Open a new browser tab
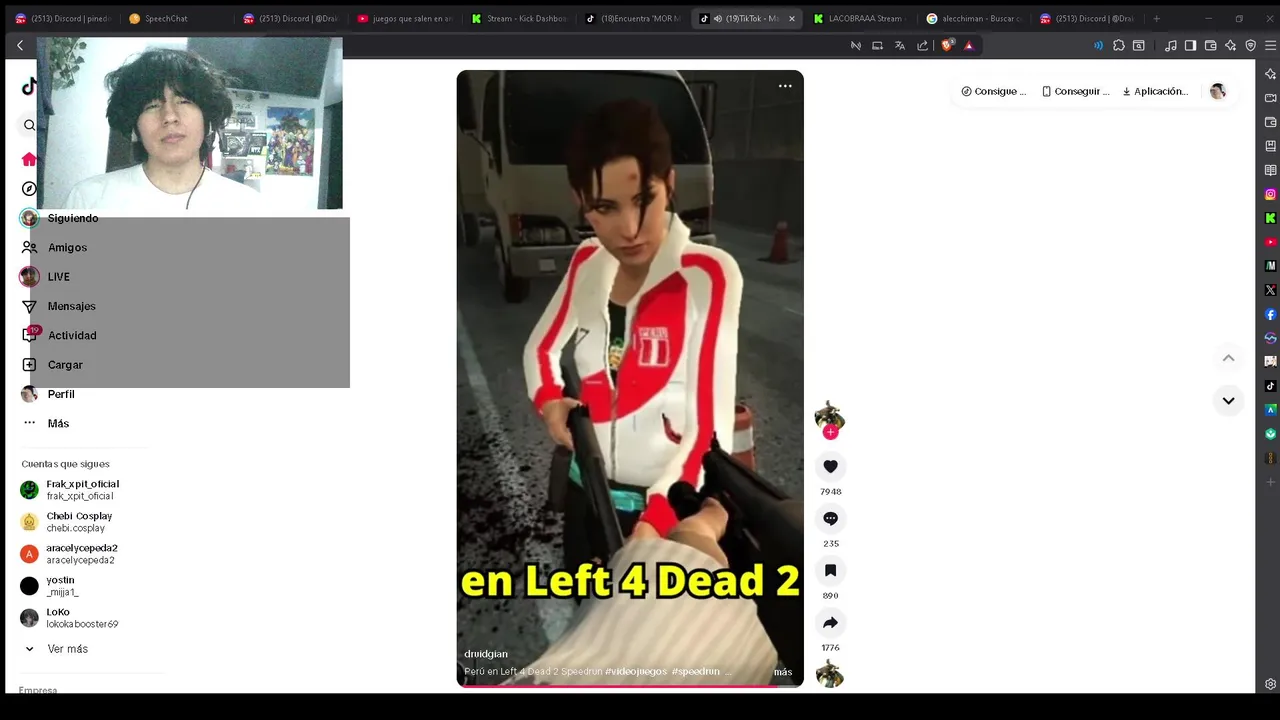 pyautogui.click(x=1156, y=18)
